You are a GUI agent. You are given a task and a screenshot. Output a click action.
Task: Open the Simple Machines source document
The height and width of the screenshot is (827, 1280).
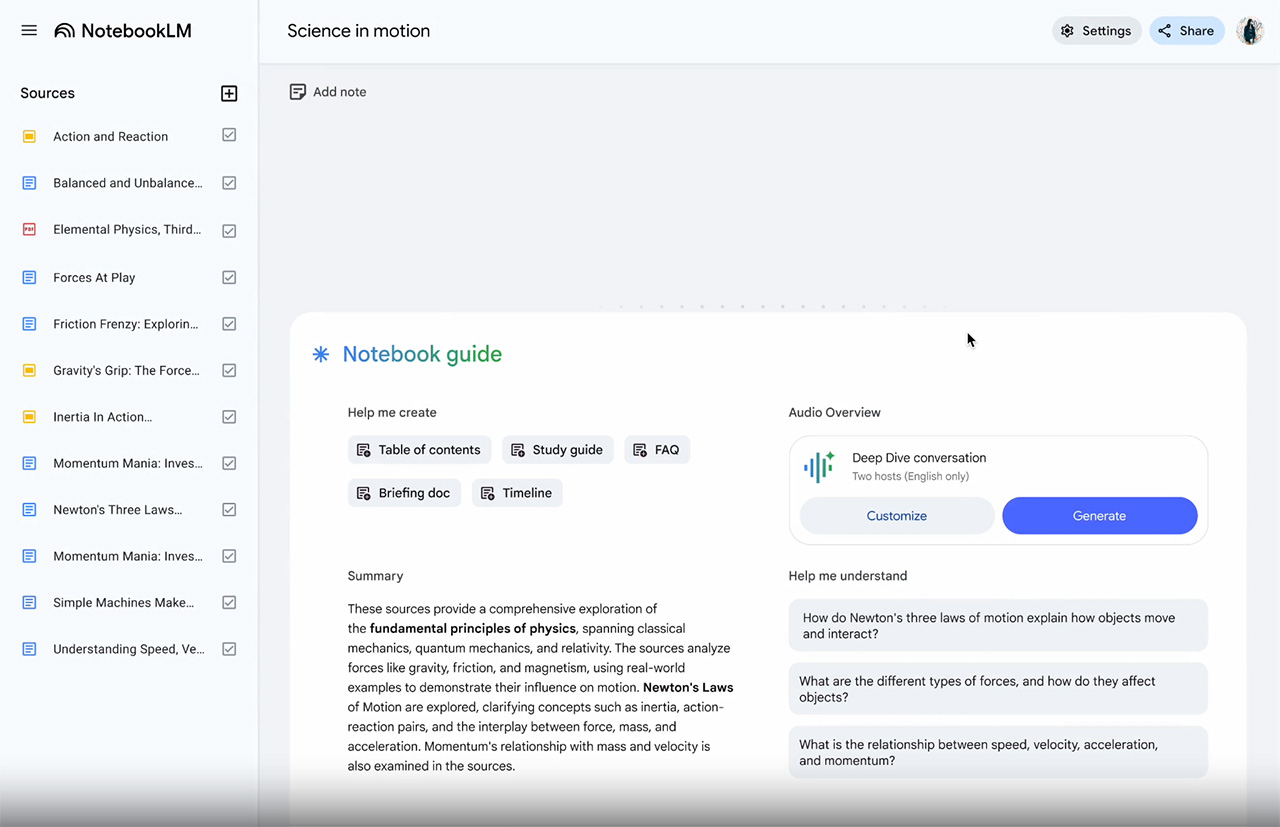pos(123,603)
